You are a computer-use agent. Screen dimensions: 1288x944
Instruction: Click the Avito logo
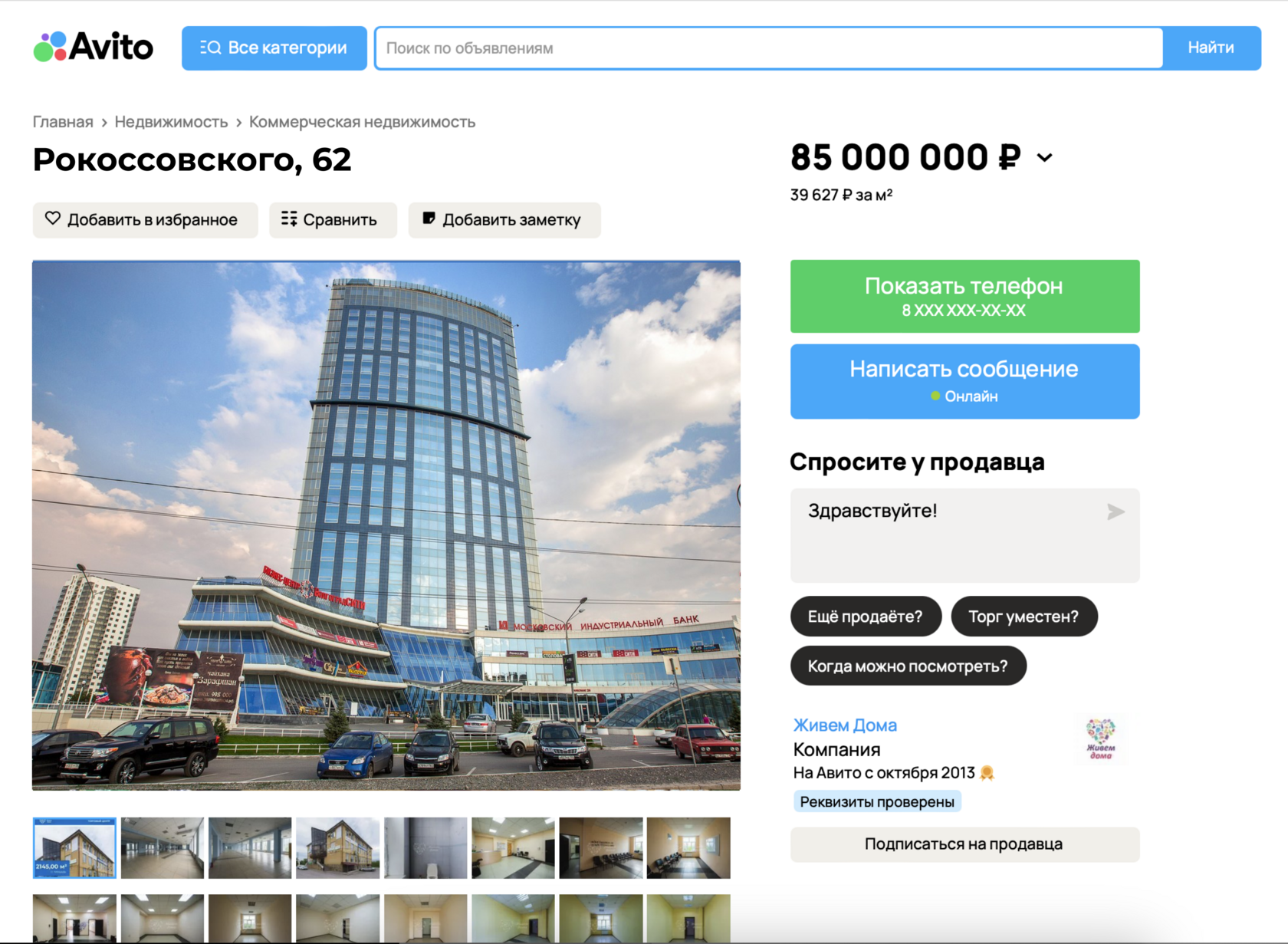click(94, 47)
